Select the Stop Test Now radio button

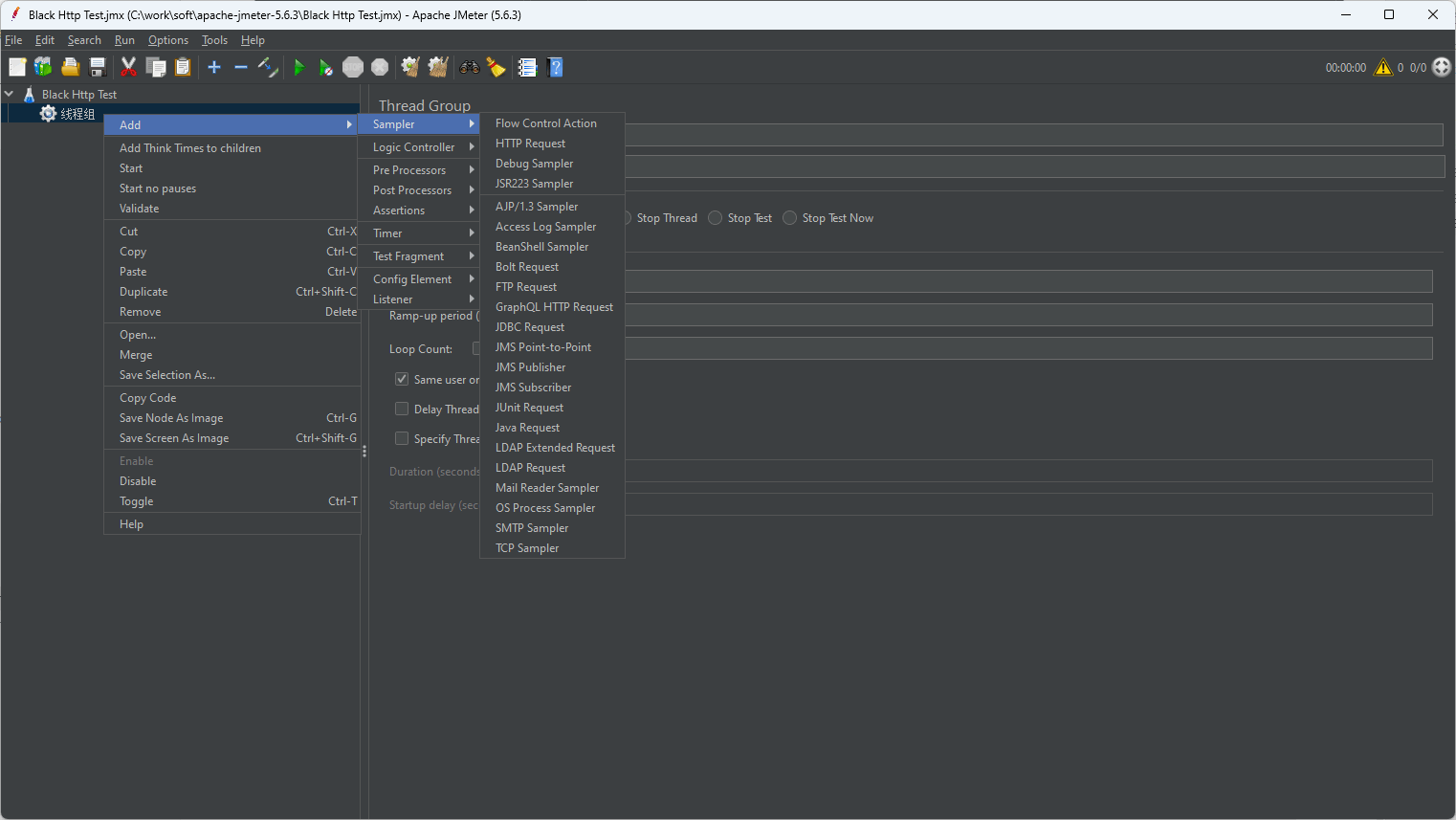790,218
